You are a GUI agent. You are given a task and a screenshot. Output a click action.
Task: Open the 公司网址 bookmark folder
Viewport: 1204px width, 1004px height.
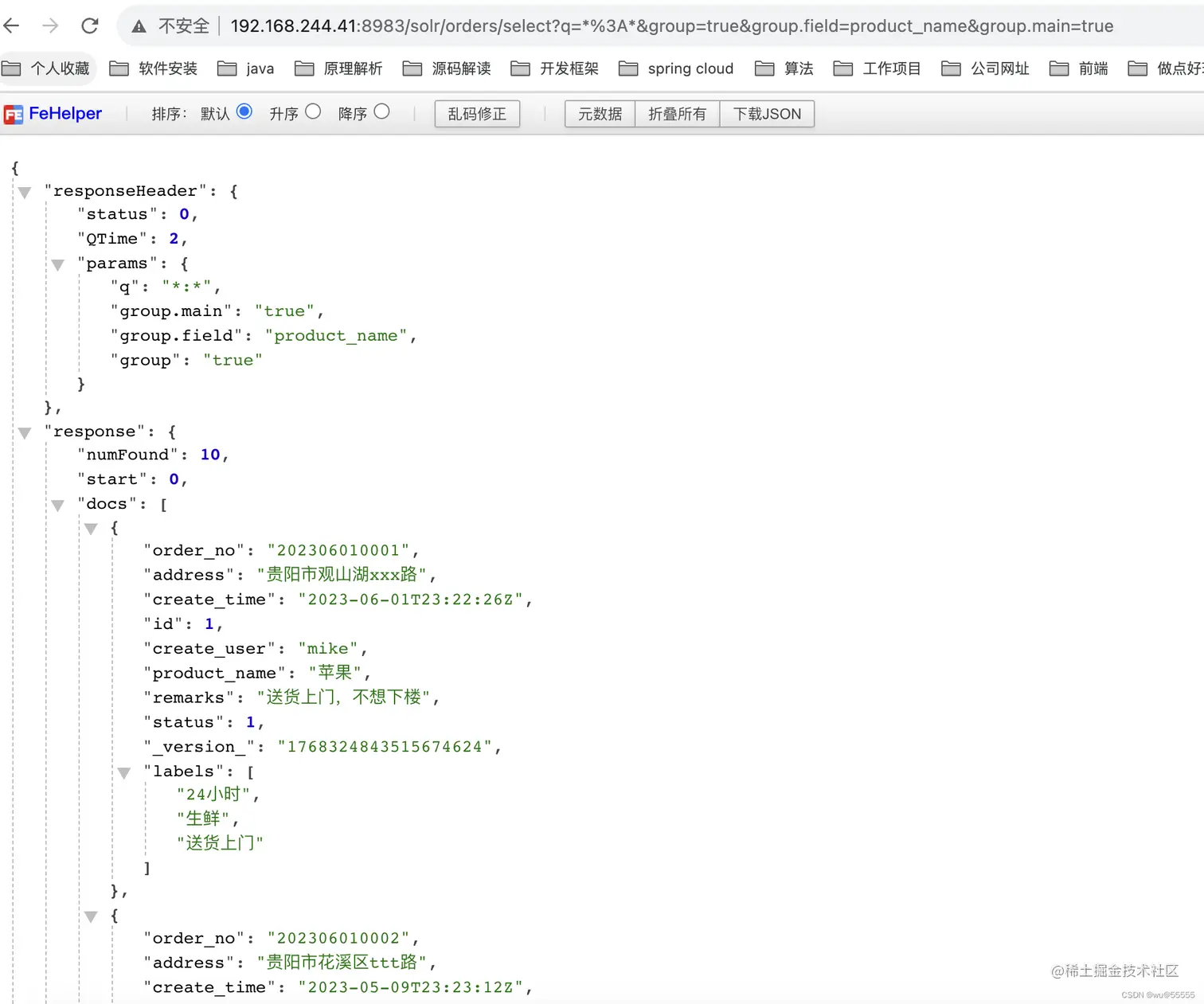pyautogui.click(x=985, y=68)
